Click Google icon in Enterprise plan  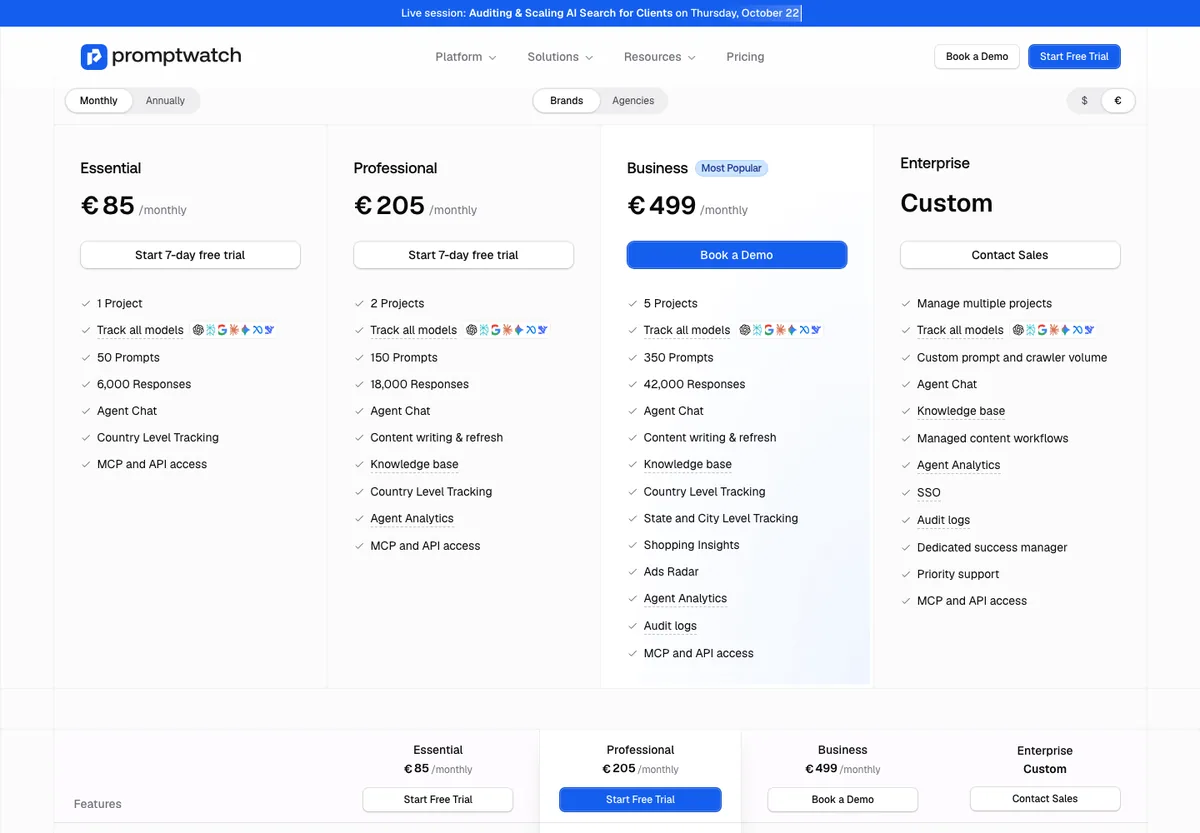click(x=1042, y=330)
